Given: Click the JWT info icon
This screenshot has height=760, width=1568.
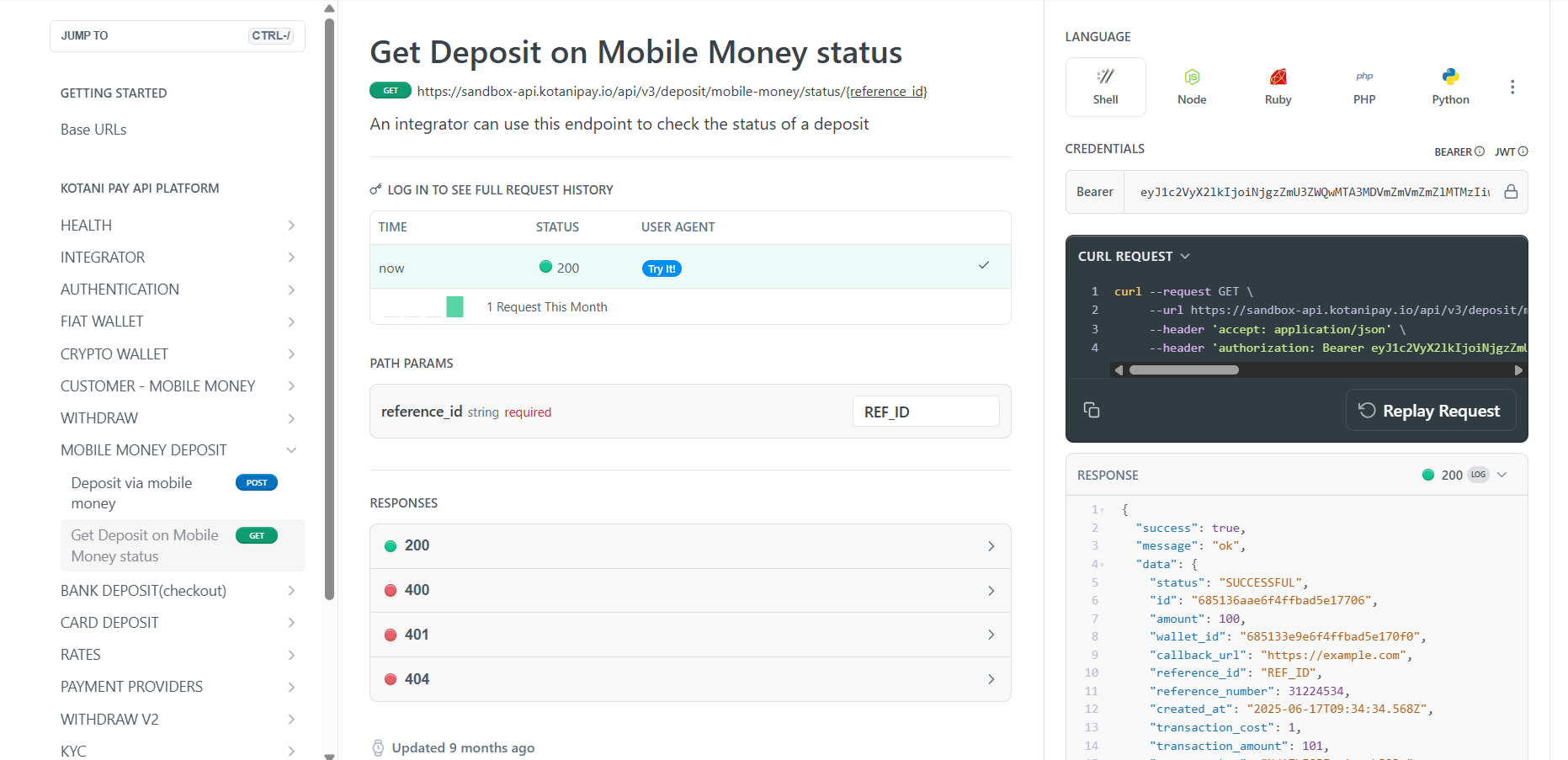Looking at the screenshot, I should click(1523, 151).
